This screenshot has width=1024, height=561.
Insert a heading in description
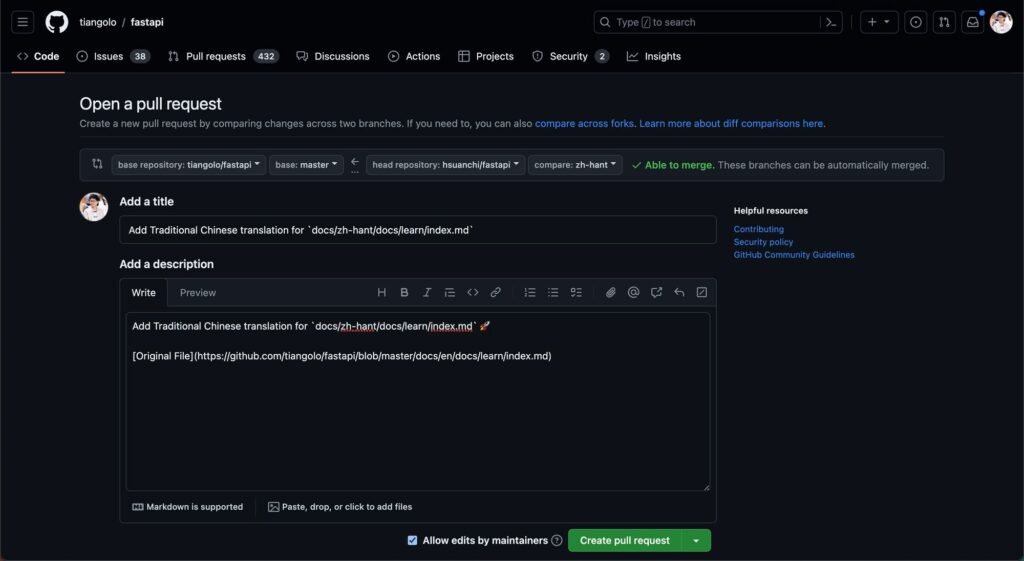coord(381,293)
